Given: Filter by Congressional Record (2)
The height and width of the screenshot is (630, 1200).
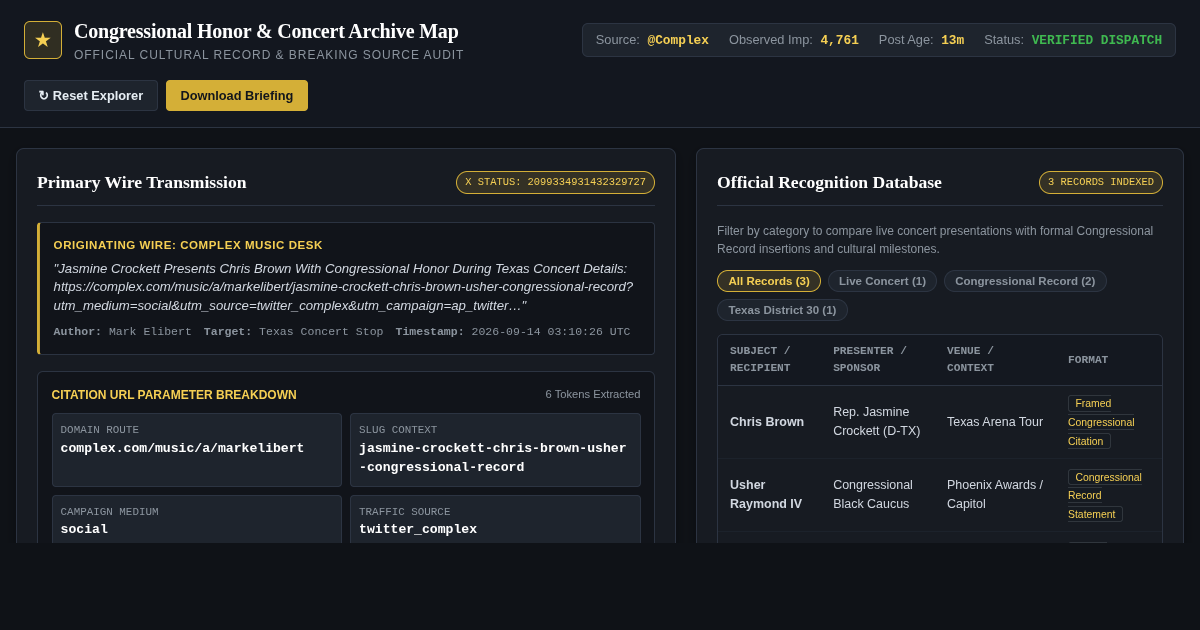Looking at the screenshot, I should point(1025,281).
